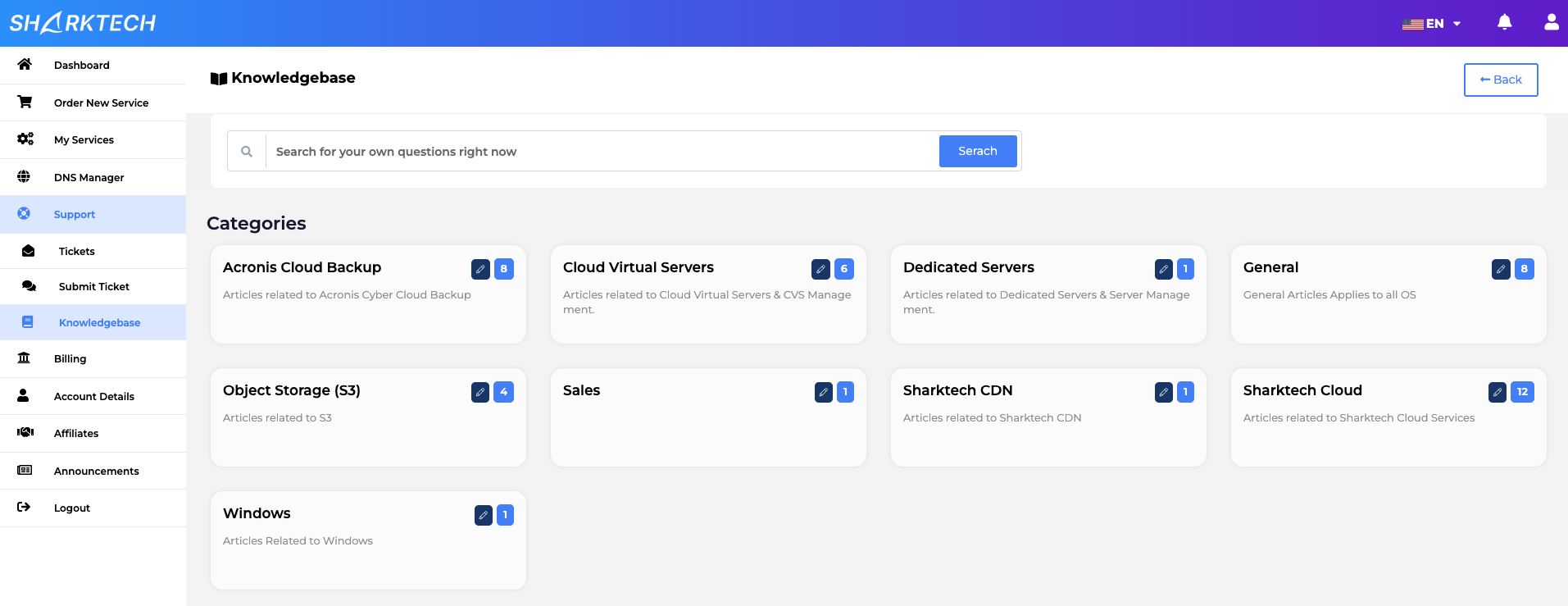This screenshot has height=606, width=1568.
Task: Edit the General category
Action: 1501,269
